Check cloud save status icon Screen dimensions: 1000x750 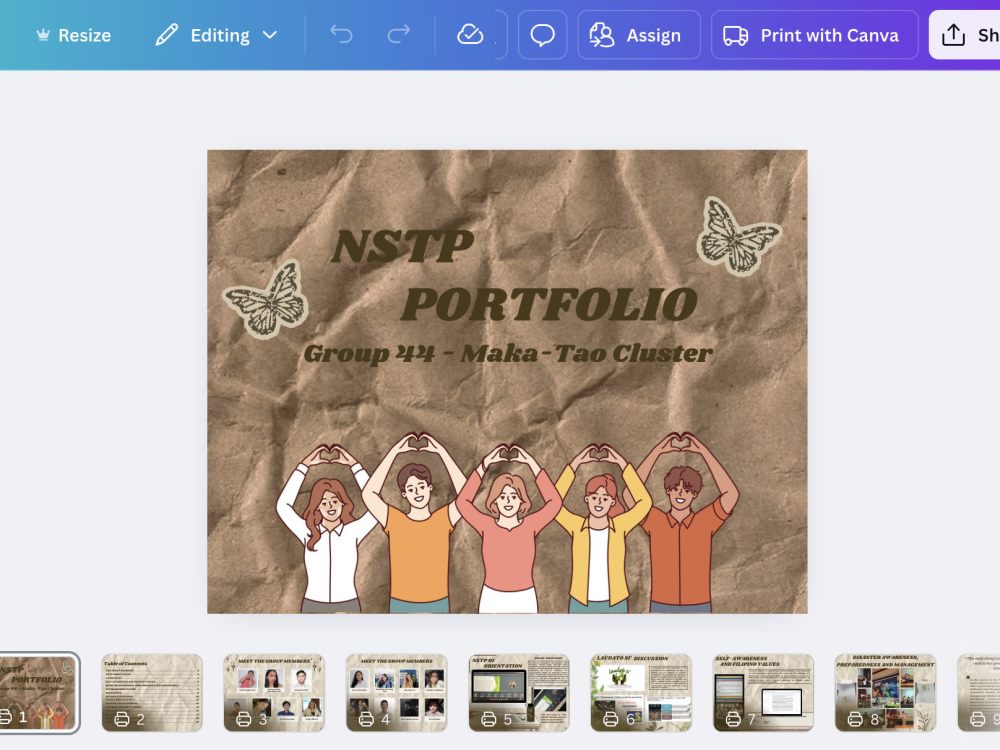click(470, 34)
